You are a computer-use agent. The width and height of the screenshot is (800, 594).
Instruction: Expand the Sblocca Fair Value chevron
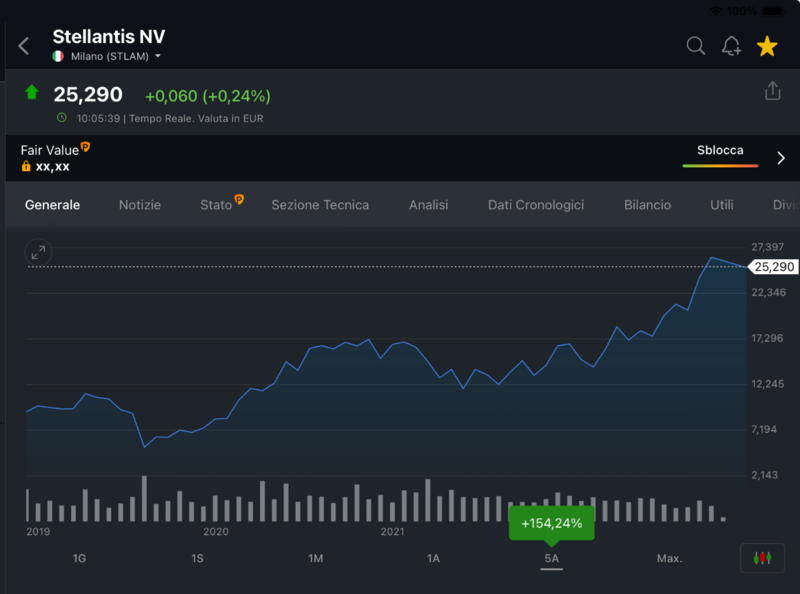(x=781, y=158)
